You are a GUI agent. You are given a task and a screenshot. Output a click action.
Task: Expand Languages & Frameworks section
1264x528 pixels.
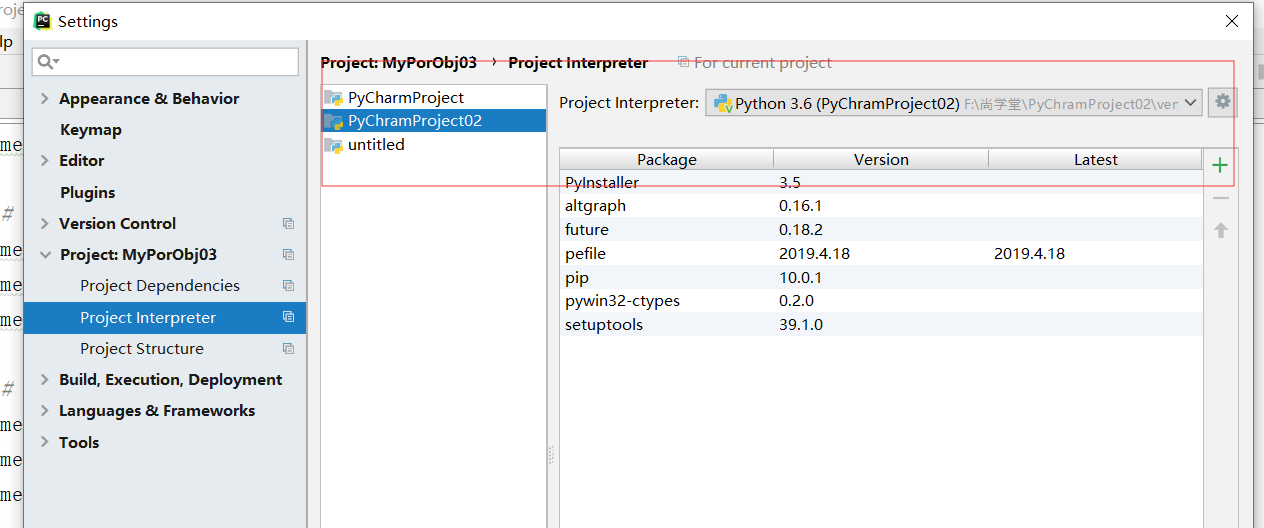click(44, 411)
